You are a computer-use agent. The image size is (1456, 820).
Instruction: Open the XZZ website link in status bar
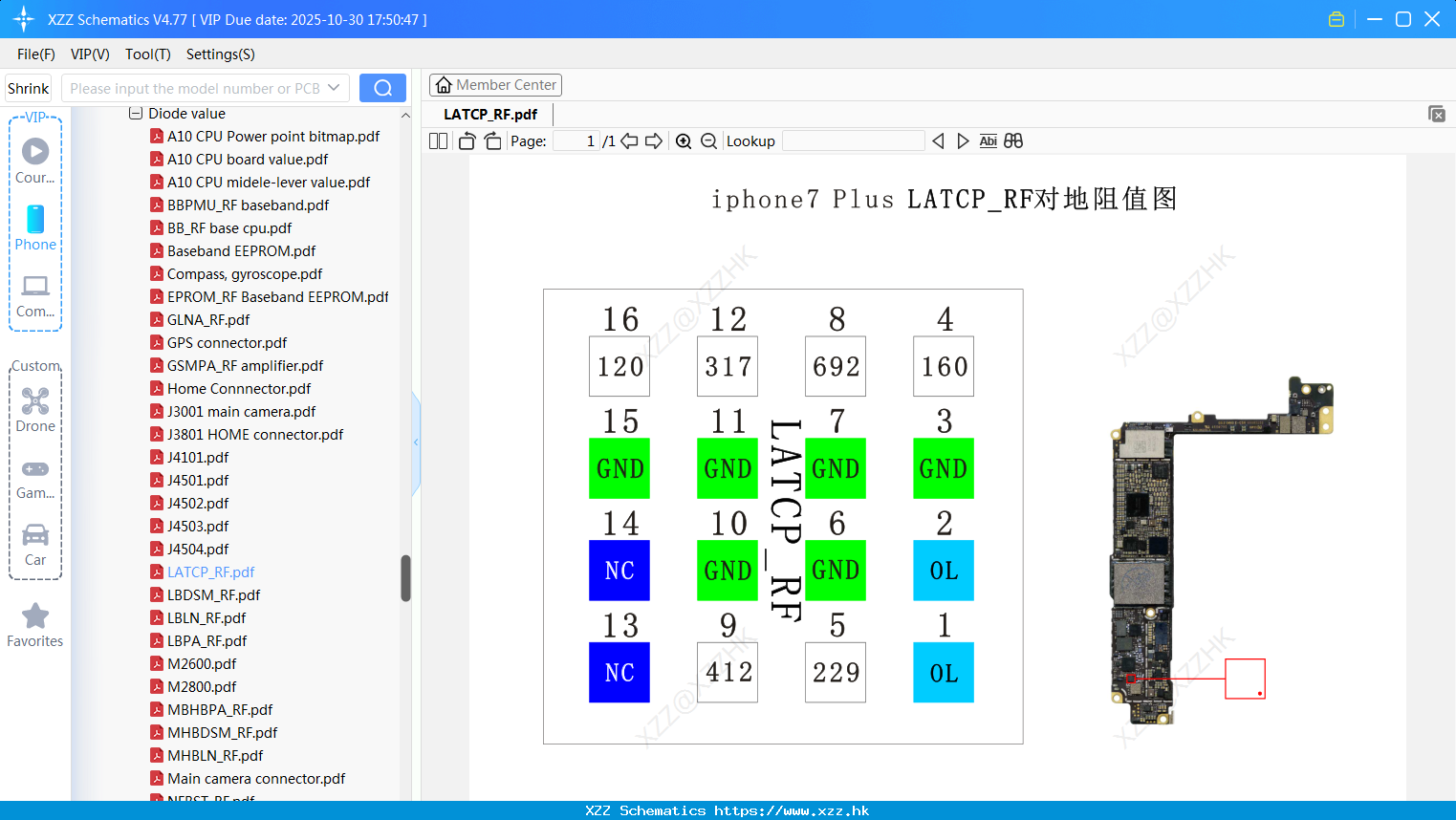(x=792, y=810)
